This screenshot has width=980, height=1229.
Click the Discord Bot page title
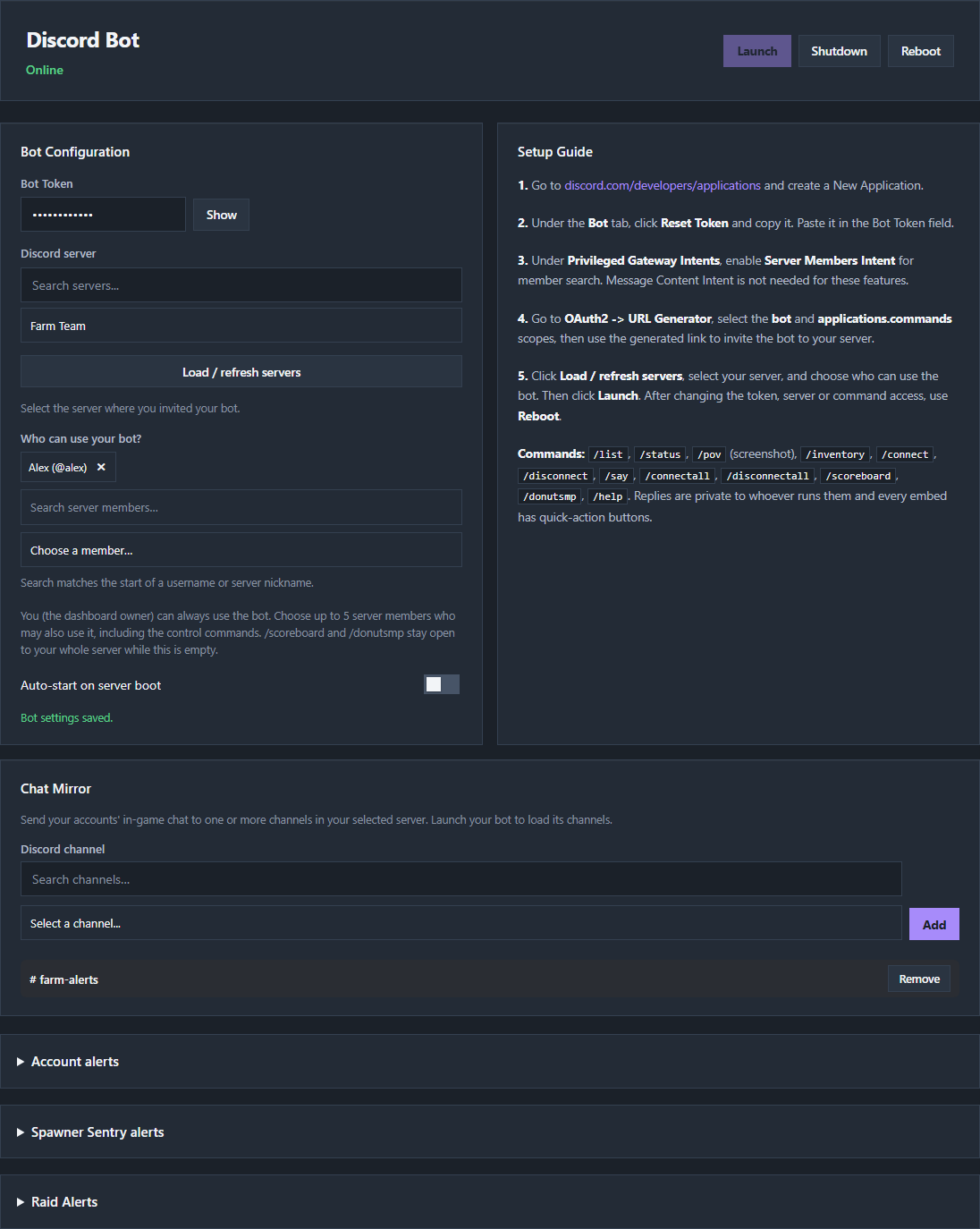pos(83,40)
